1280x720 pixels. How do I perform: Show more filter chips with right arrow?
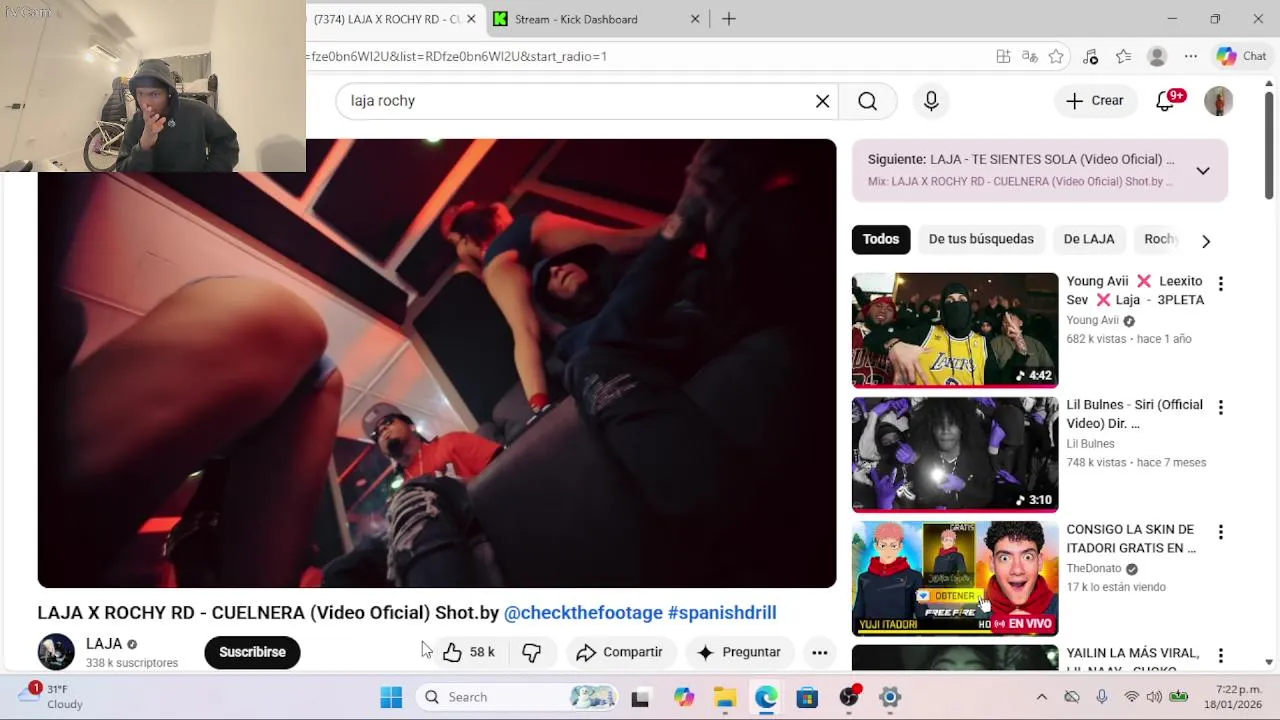(x=1205, y=241)
